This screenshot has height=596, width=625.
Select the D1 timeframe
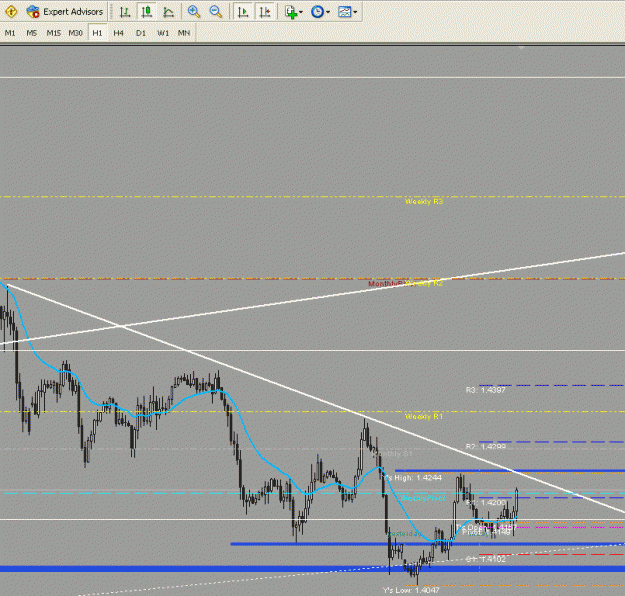point(141,33)
